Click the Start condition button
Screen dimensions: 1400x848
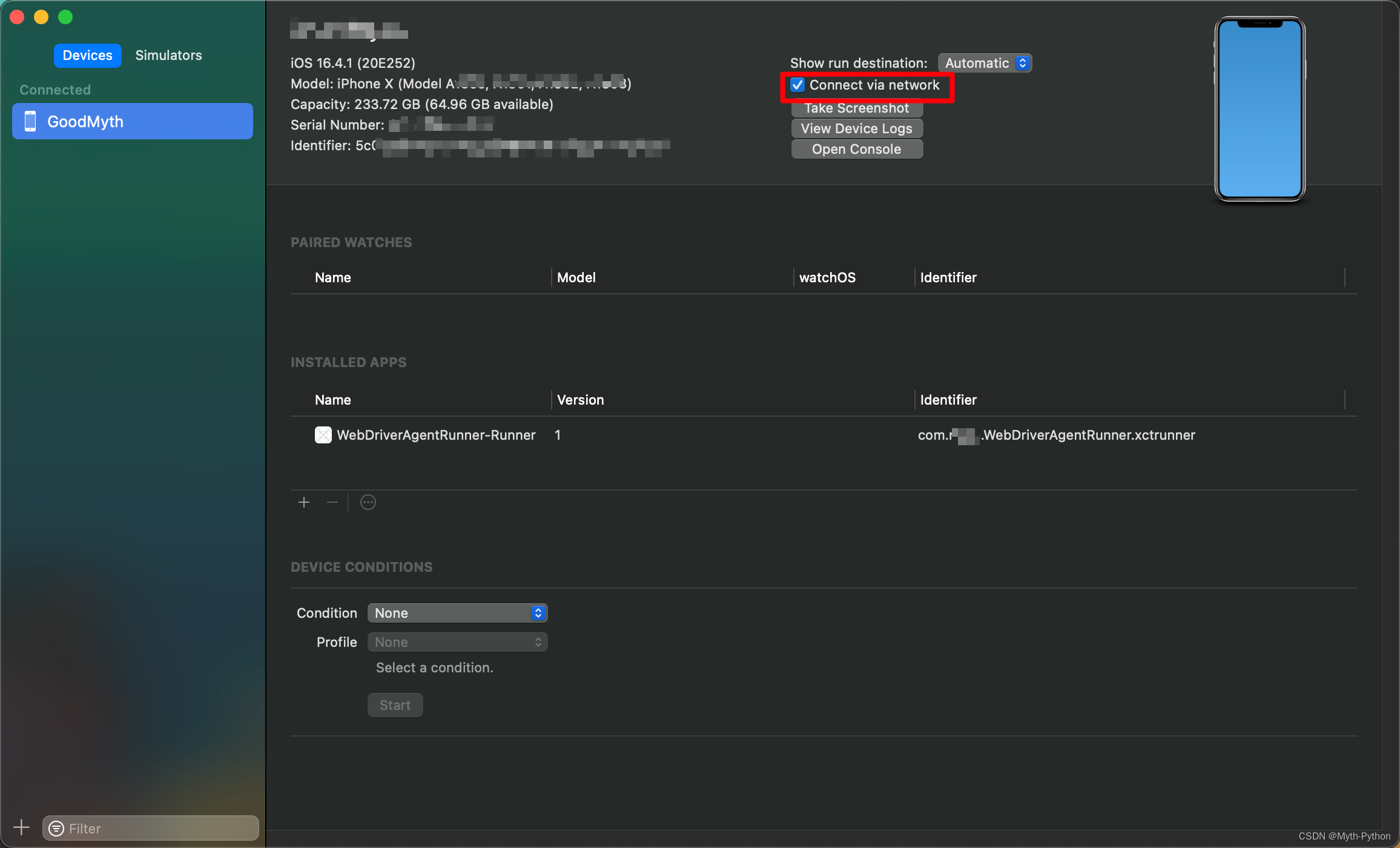(x=395, y=705)
